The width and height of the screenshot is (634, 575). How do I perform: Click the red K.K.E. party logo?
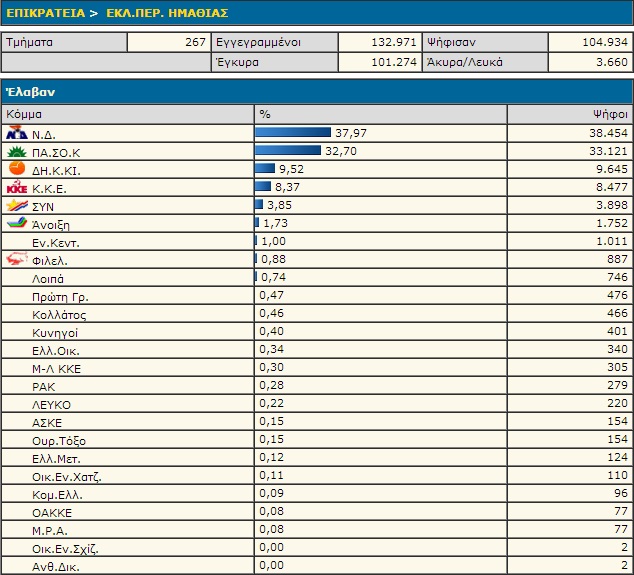tap(17, 187)
